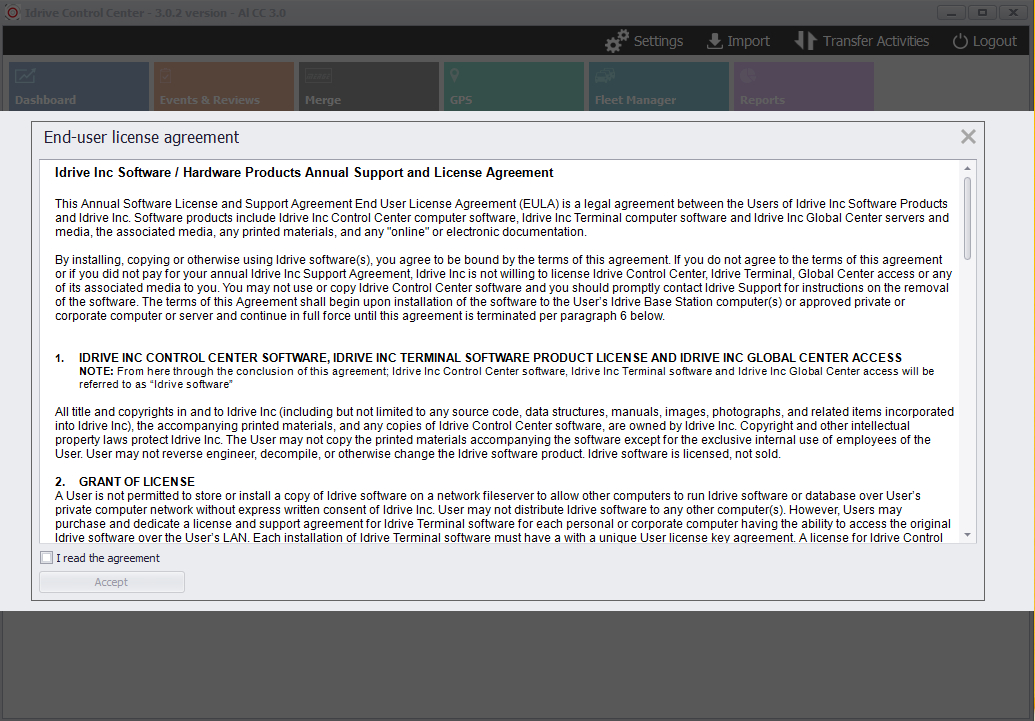Click the Idrive logo in the title bar
Screen dimensions: 1035x721
[12, 11]
